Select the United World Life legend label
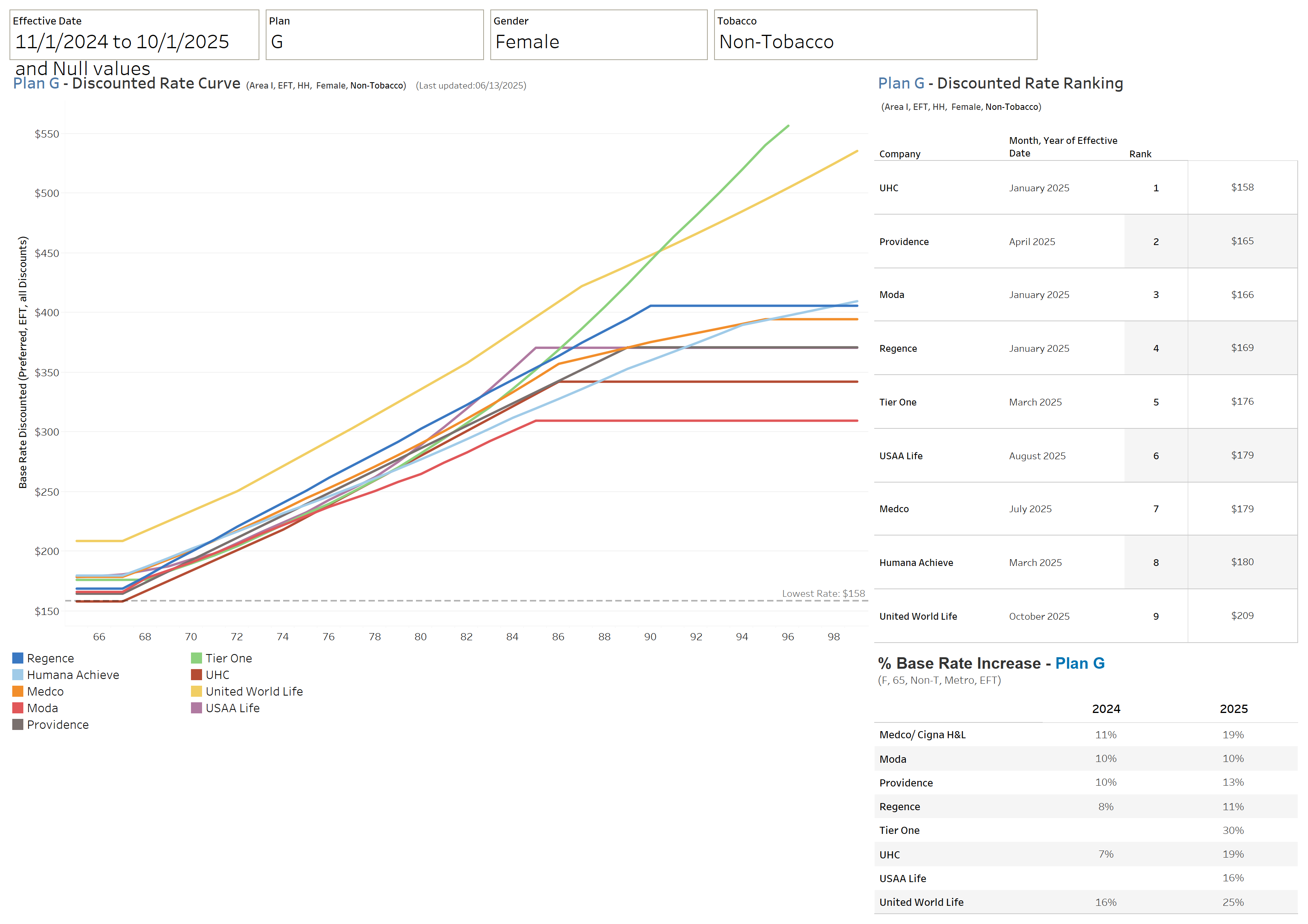The width and height of the screenshot is (1308, 924). [x=255, y=691]
